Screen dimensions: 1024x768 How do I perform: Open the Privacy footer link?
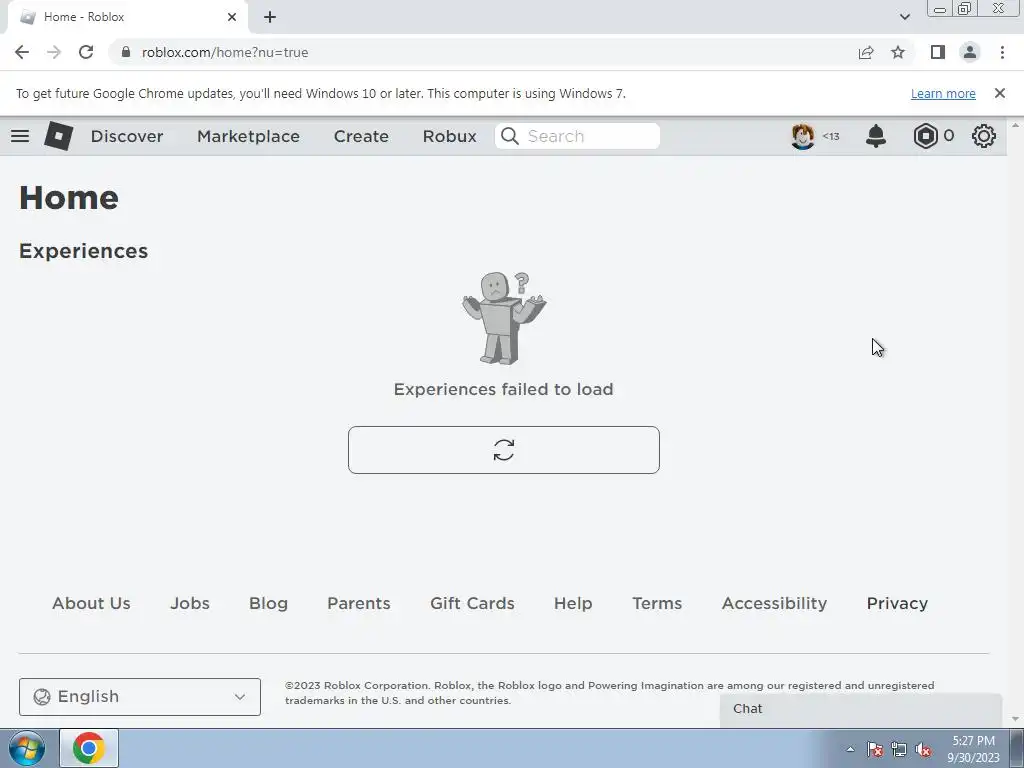(897, 603)
